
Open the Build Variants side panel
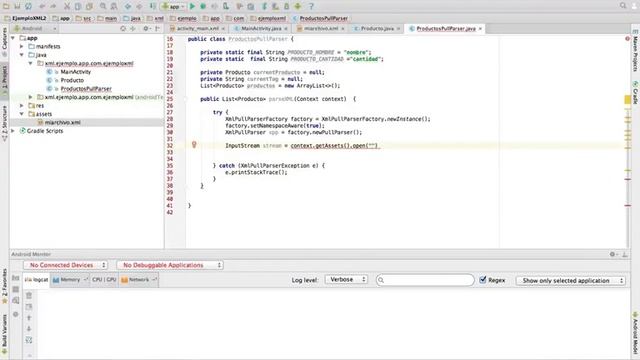click(4, 333)
